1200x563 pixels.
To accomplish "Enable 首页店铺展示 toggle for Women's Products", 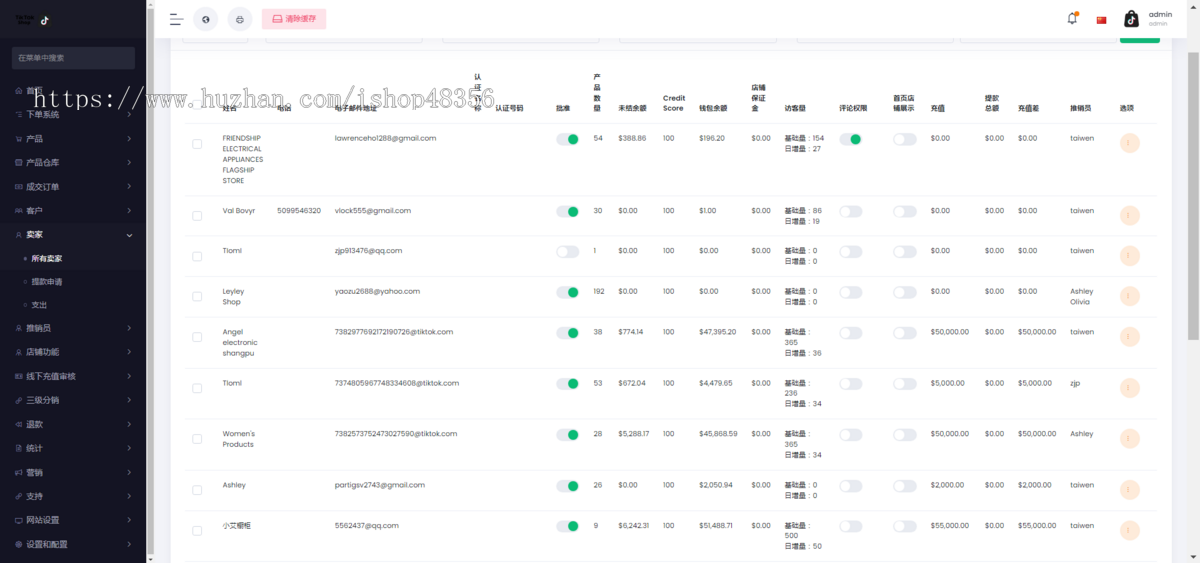I will pyautogui.click(x=904, y=435).
